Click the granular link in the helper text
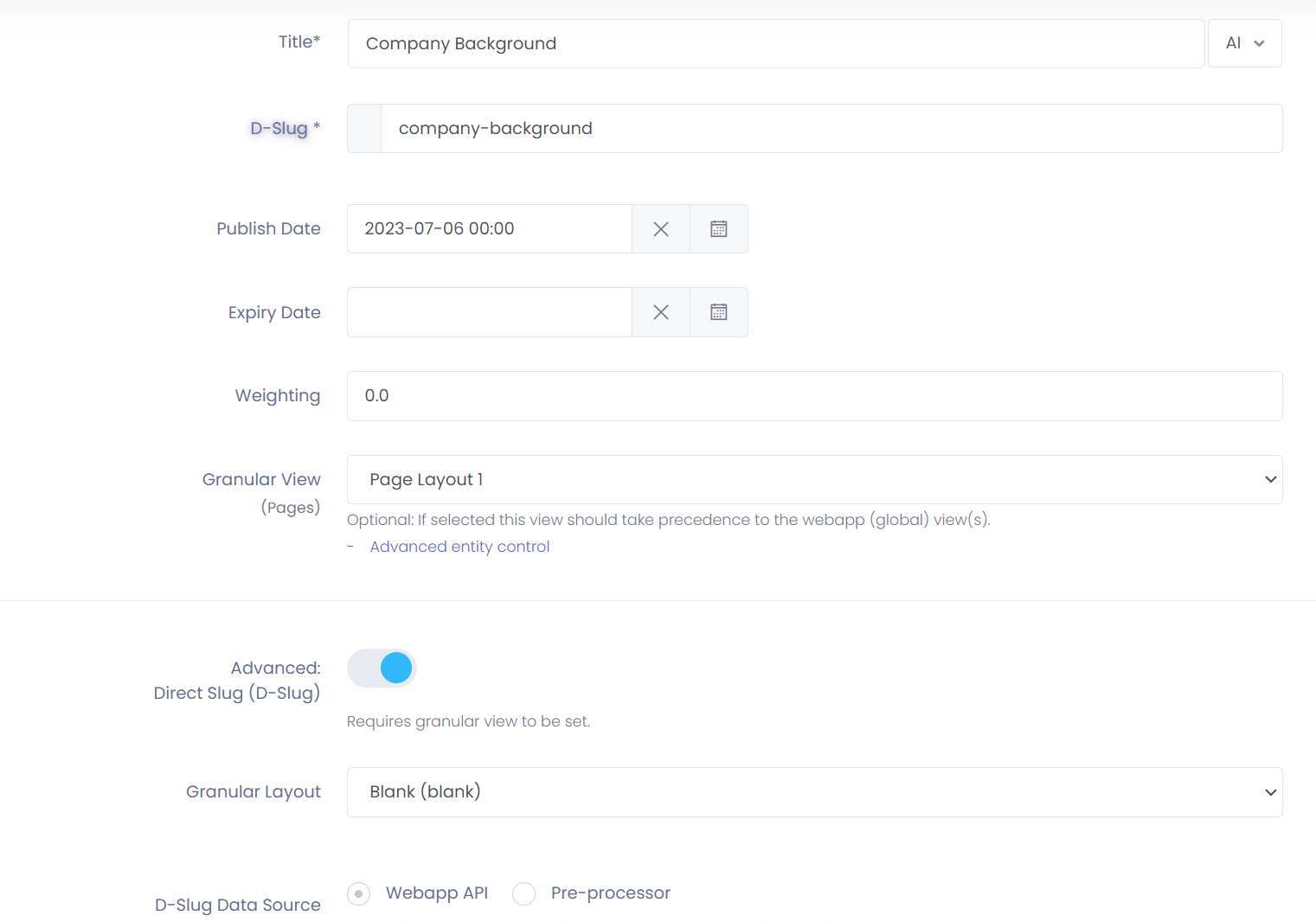Image resolution: width=1316 pixels, height=922 pixels. [x=446, y=720]
